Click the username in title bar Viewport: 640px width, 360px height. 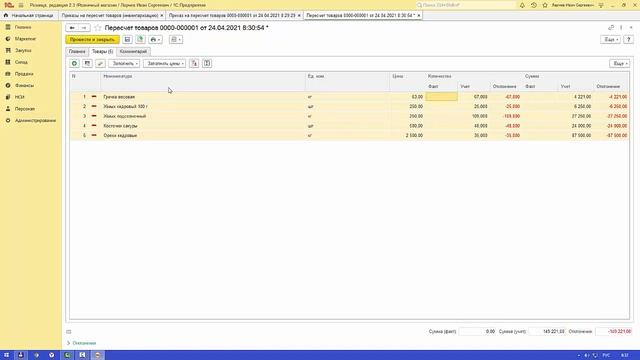tap(573, 5)
